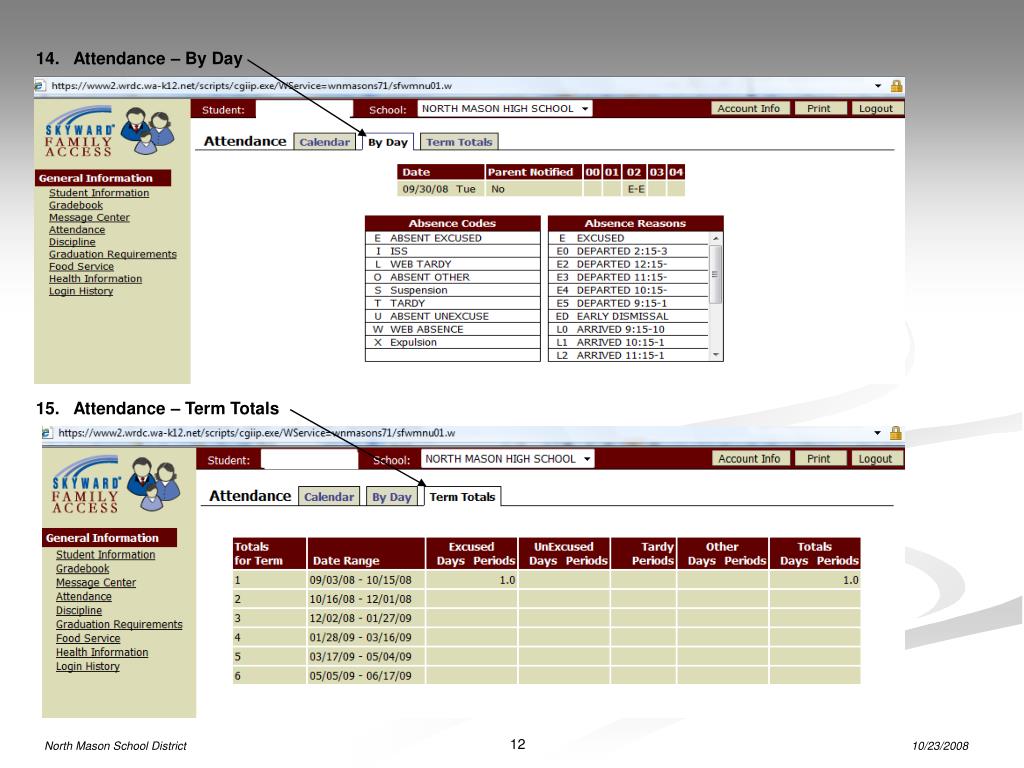The height and width of the screenshot is (768, 1024).
Task: Click Skyward Family Access logo in By Day screen
Action: click(x=108, y=131)
